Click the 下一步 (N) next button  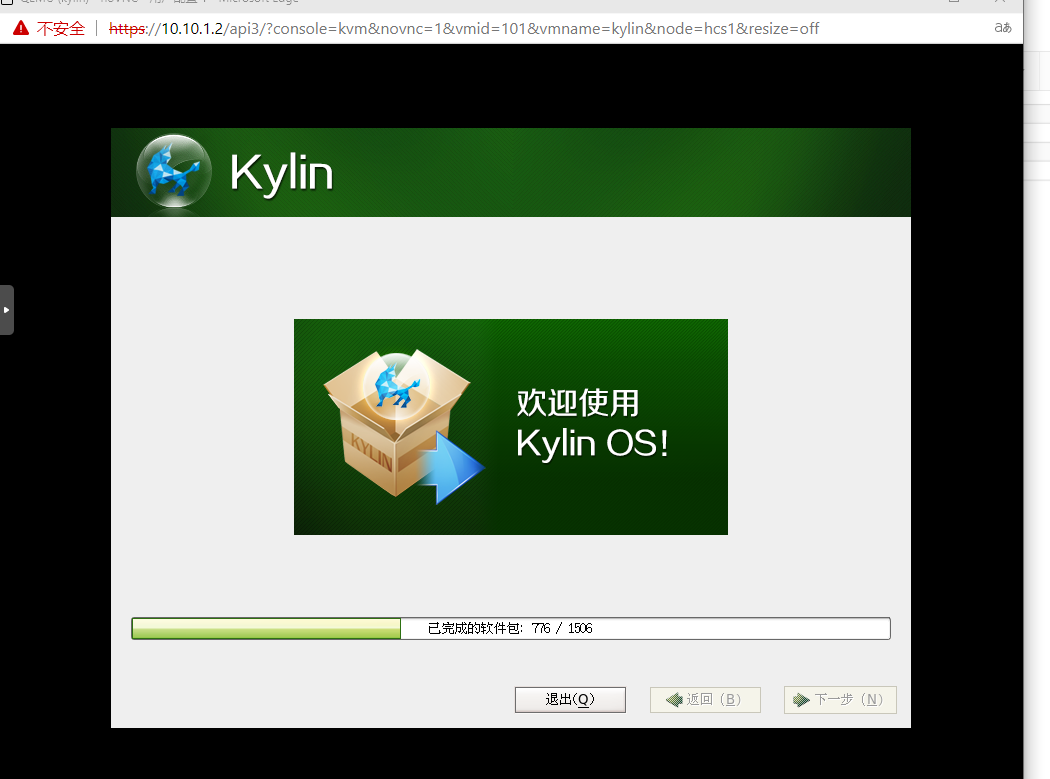point(840,699)
